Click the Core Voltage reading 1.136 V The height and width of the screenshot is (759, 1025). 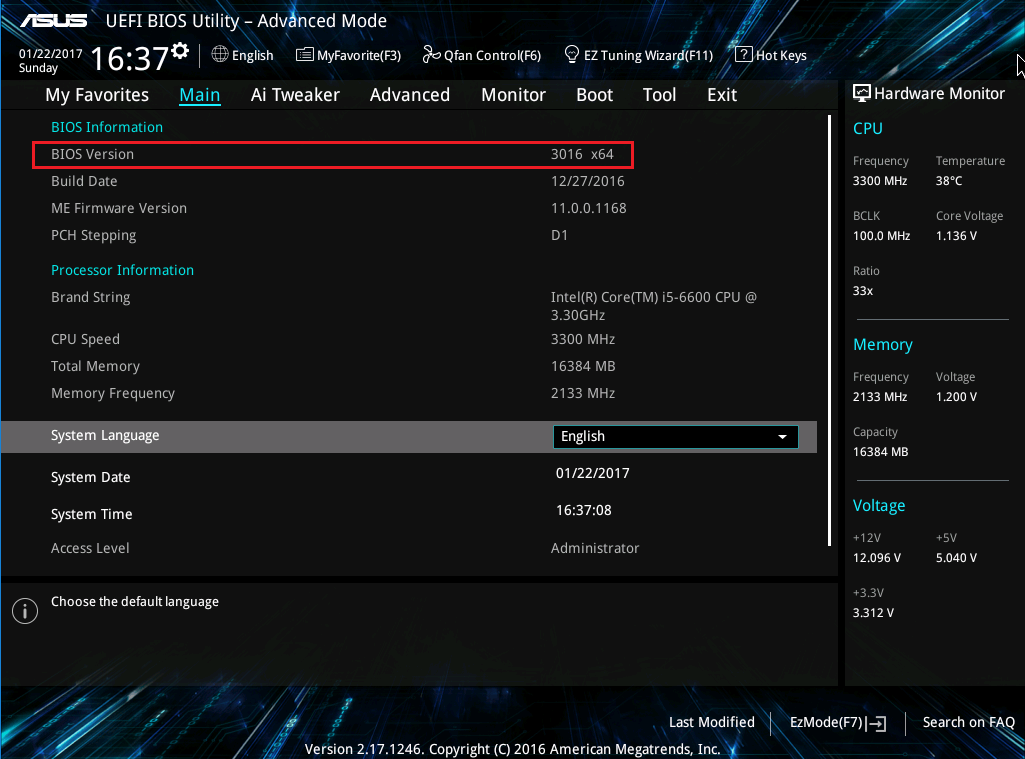[956, 236]
